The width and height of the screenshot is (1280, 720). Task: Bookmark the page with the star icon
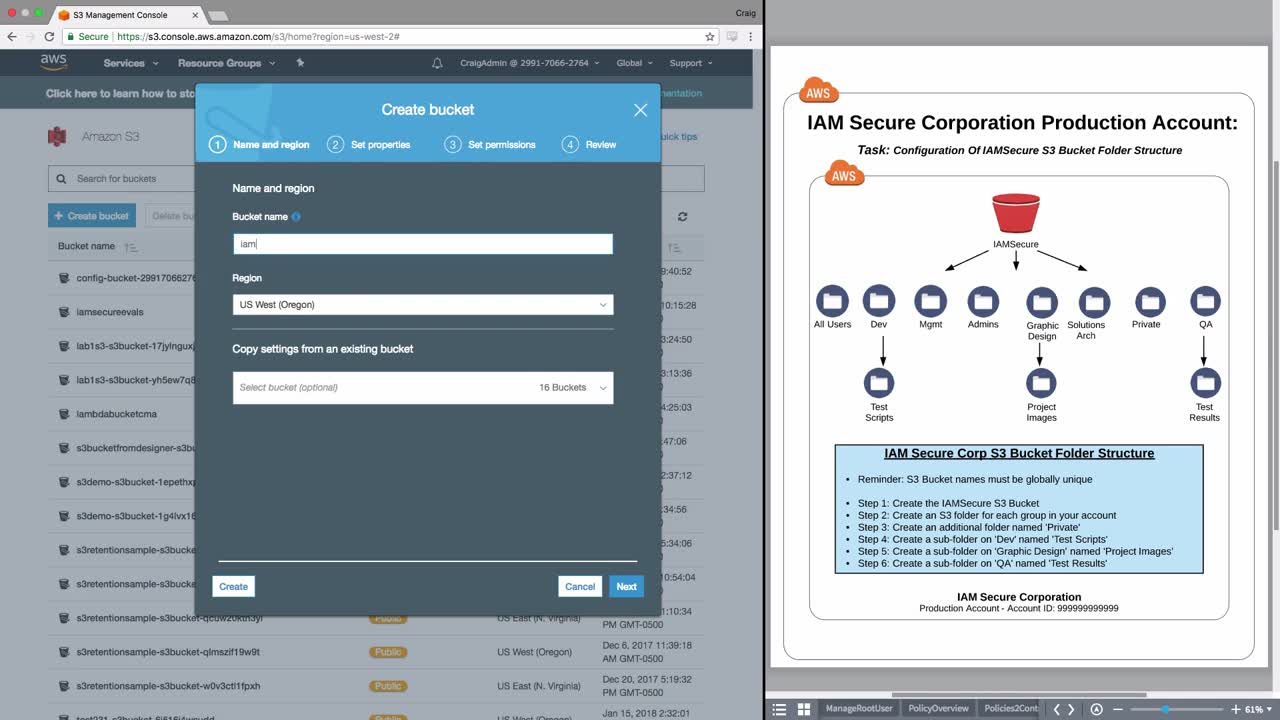coord(710,36)
